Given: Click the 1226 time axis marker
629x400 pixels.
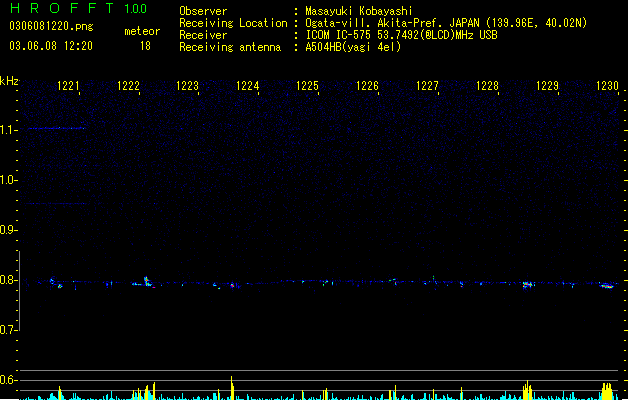Looking at the screenshot, I should click(x=367, y=86).
